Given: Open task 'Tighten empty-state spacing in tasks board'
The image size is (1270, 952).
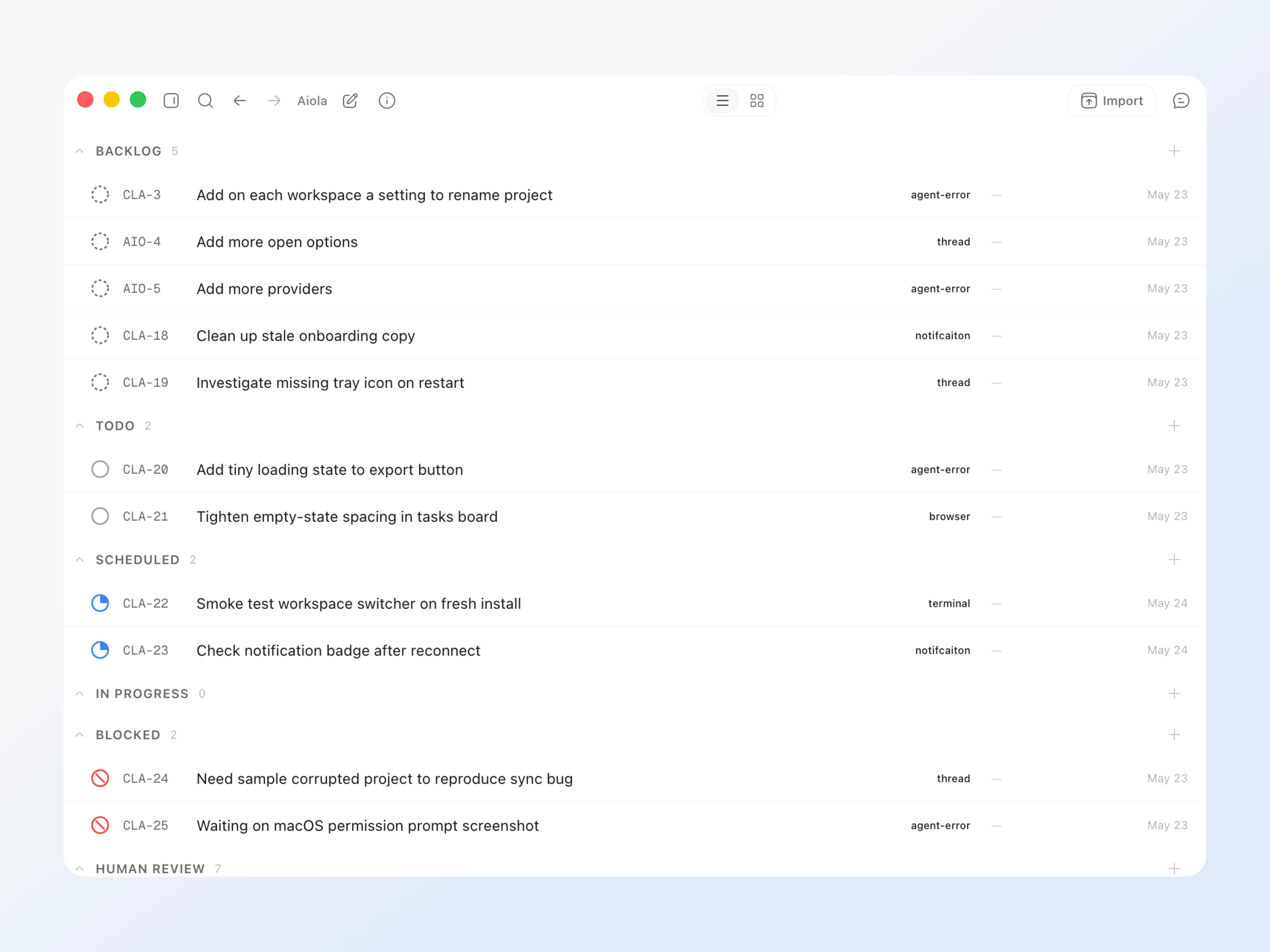Looking at the screenshot, I should [x=347, y=517].
